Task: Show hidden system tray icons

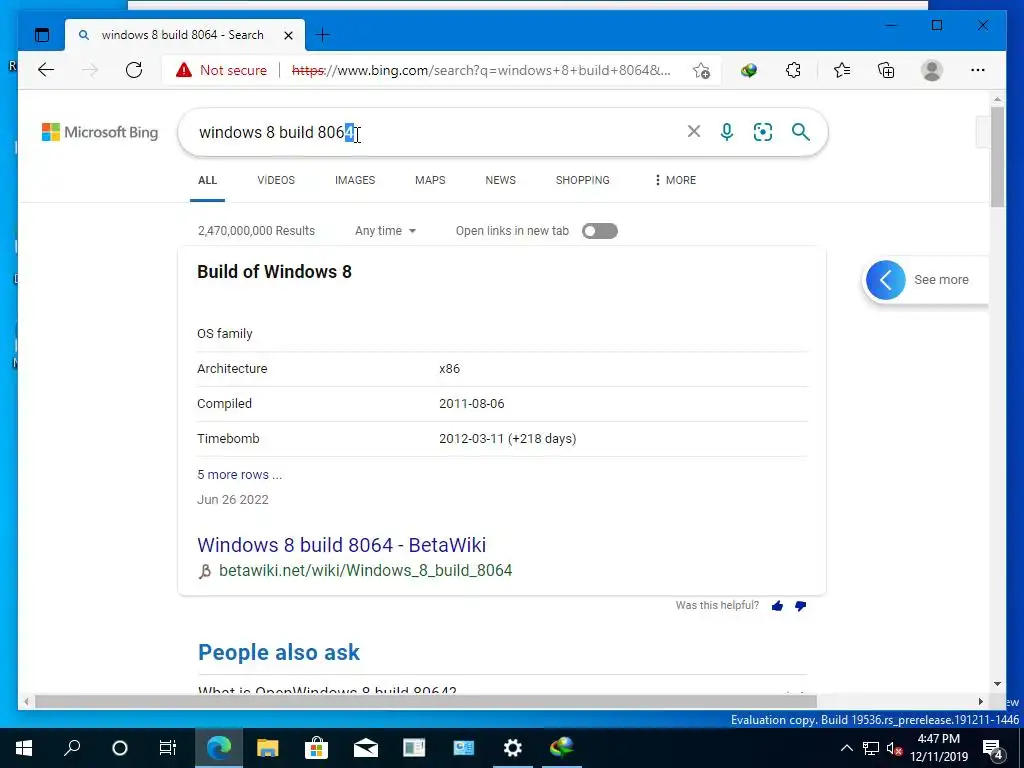Action: point(846,748)
